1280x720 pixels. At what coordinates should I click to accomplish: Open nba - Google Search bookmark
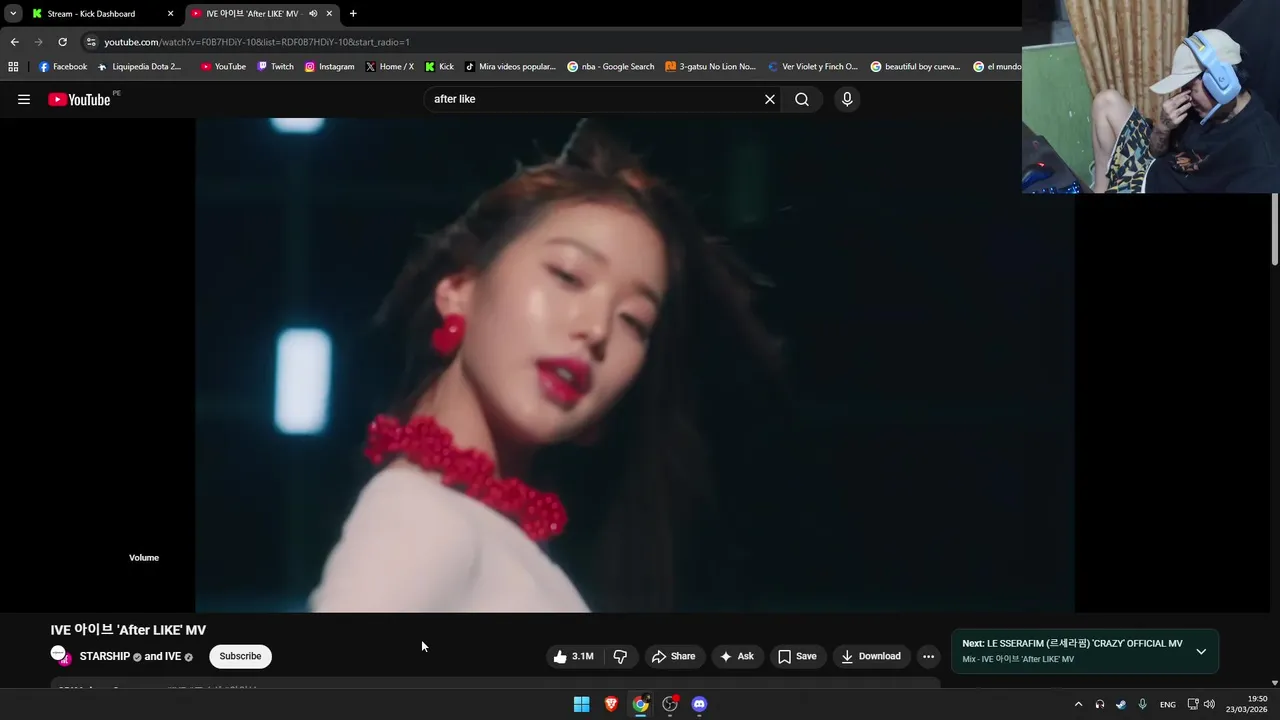coord(611,67)
